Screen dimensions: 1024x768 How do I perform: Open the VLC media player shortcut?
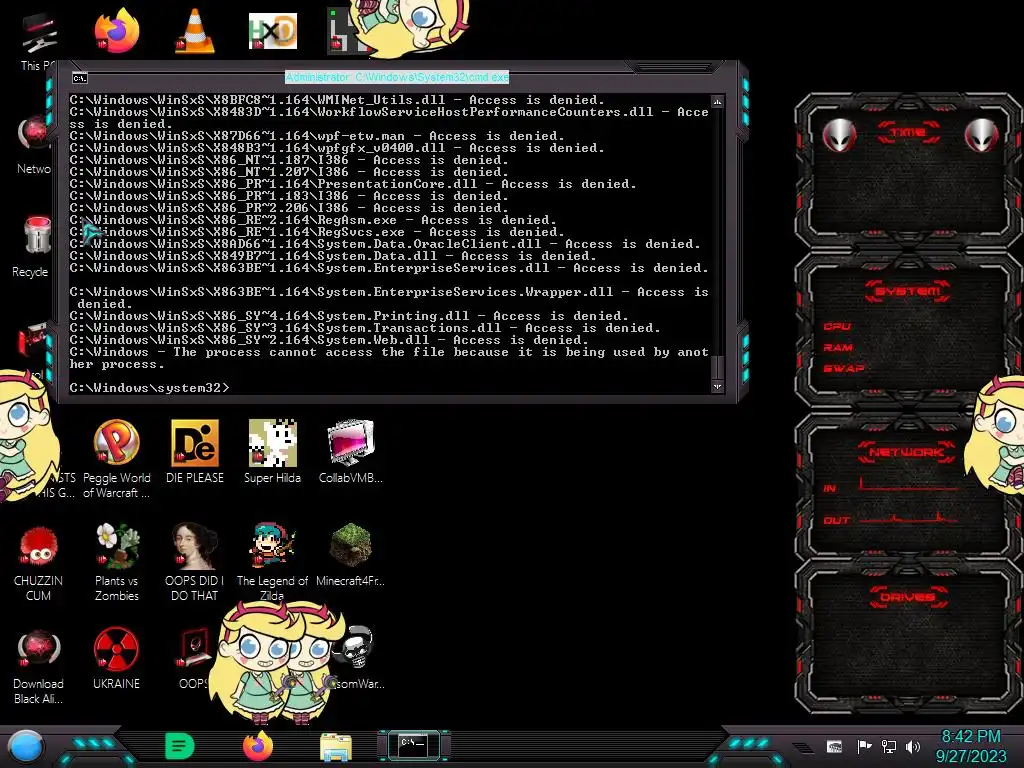pyautogui.click(x=195, y=30)
